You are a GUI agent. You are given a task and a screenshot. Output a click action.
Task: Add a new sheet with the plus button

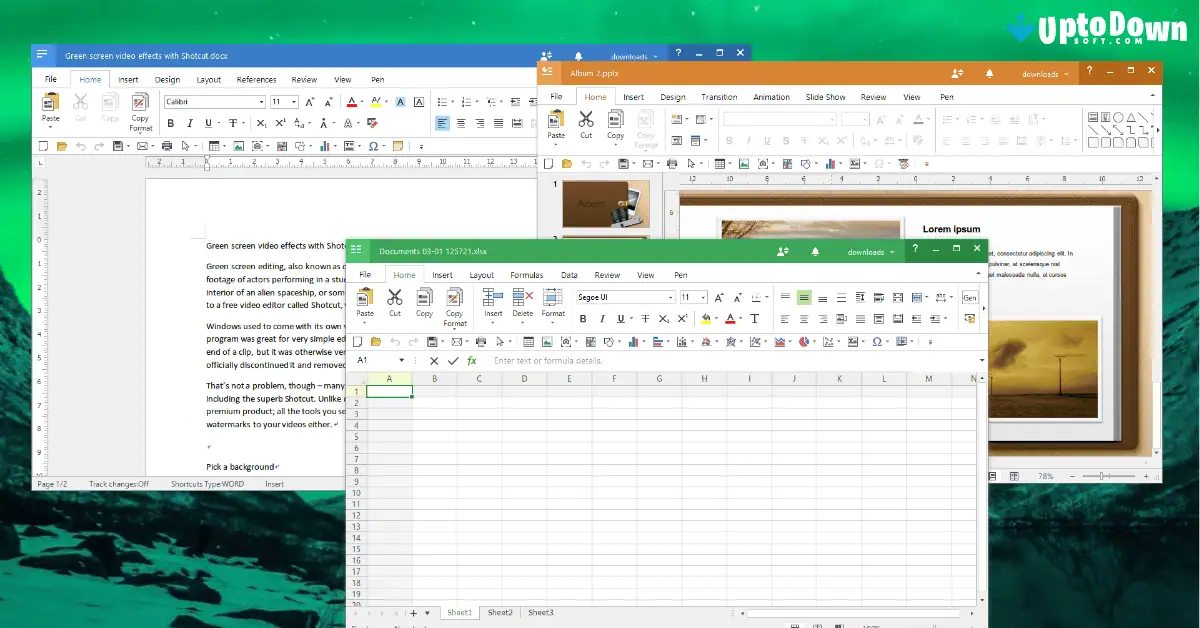[414, 612]
